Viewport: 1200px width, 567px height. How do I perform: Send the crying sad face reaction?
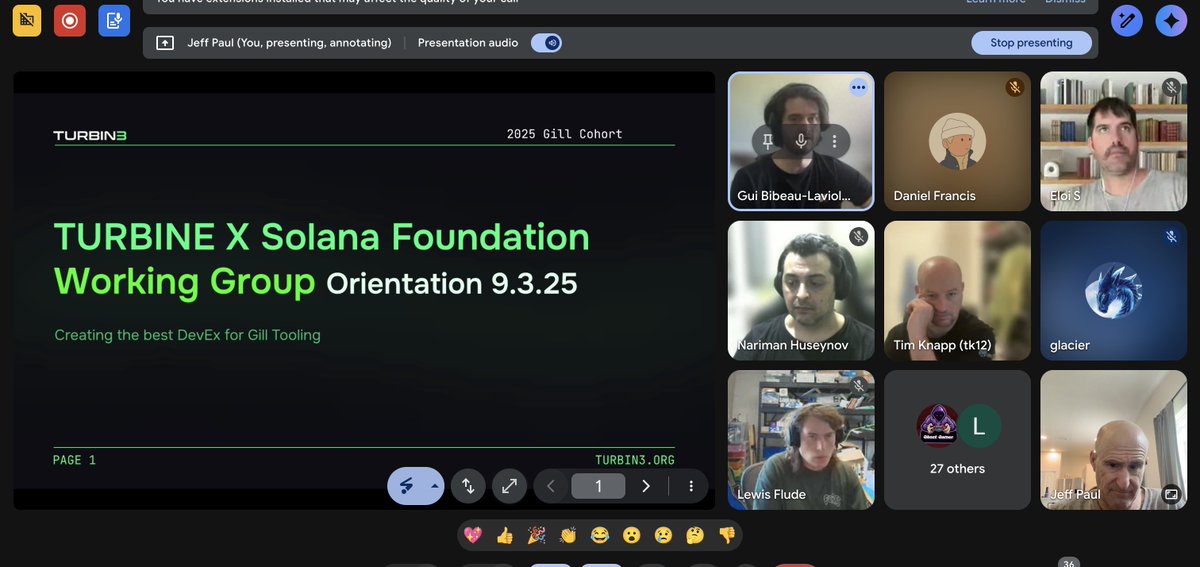[x=663, y=535]
